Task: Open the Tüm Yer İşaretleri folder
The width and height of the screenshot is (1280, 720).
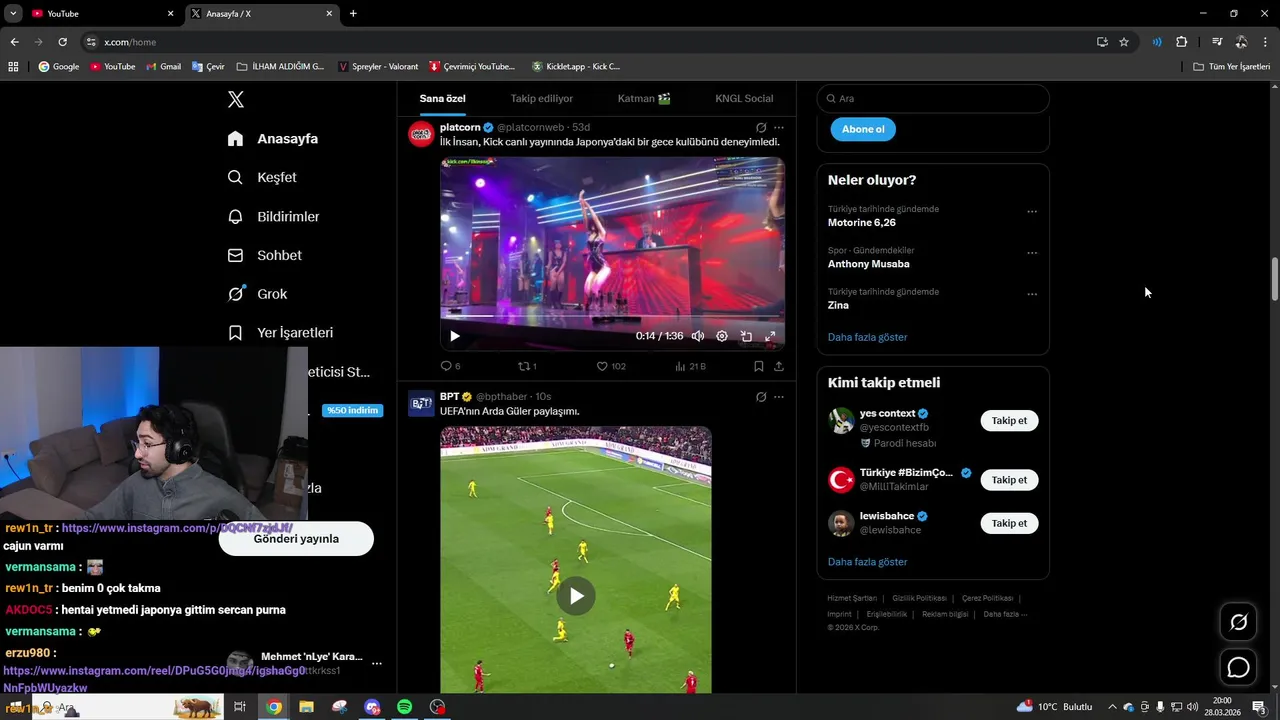Action: coord(1231,66)
